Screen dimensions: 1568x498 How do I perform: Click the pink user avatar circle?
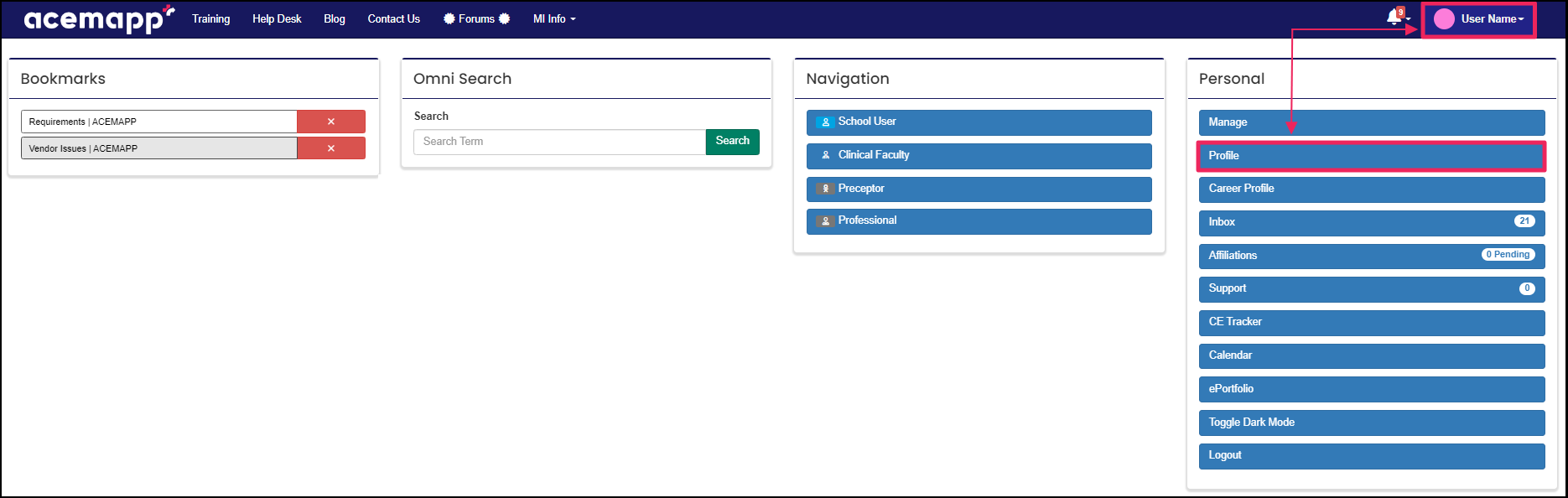1444,18
